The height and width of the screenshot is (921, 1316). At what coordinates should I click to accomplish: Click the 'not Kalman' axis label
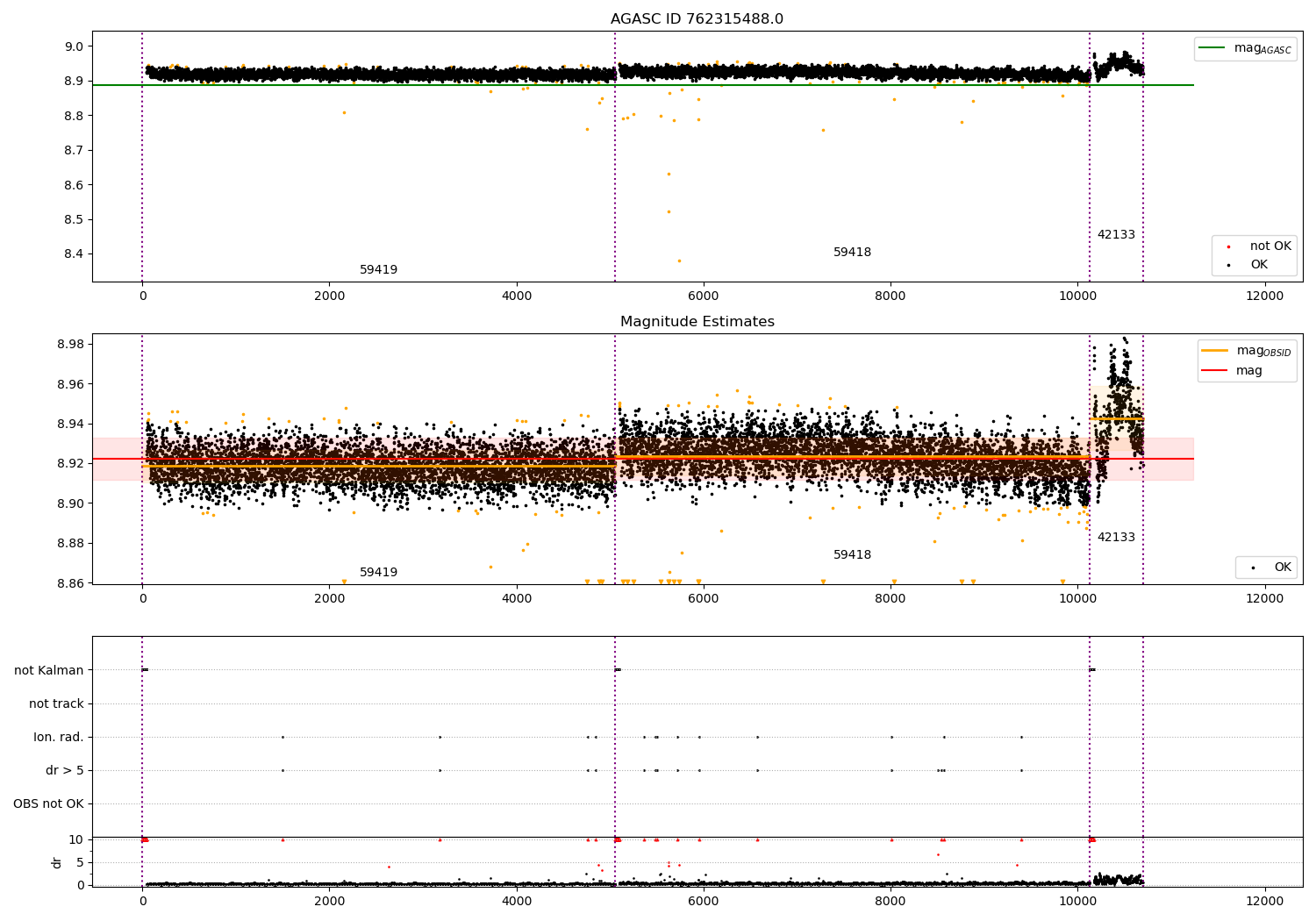(x=49, y=671)
